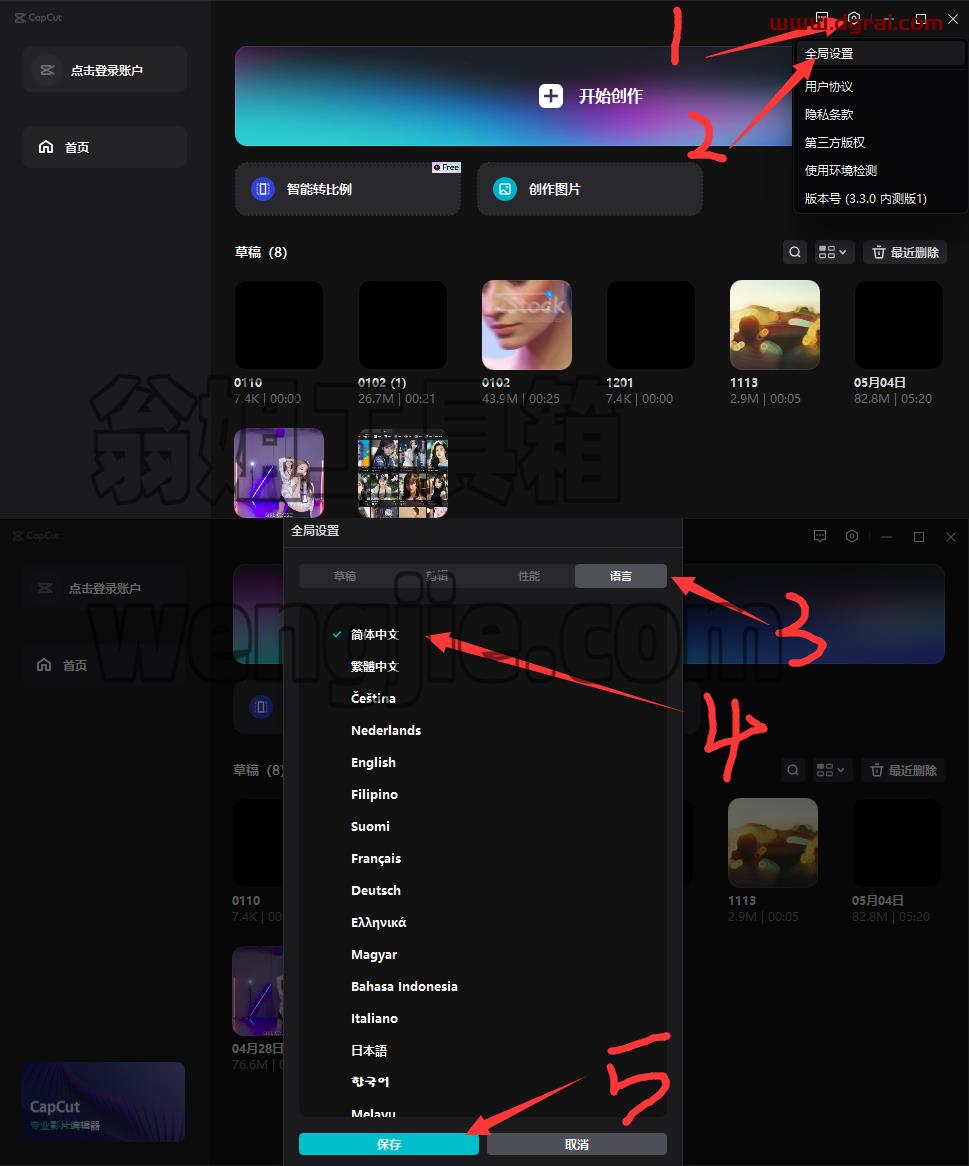The height and width of the screenshot is (1166, 969).
Task: Open the draft search magnifier icon
Action: (794, 252)
